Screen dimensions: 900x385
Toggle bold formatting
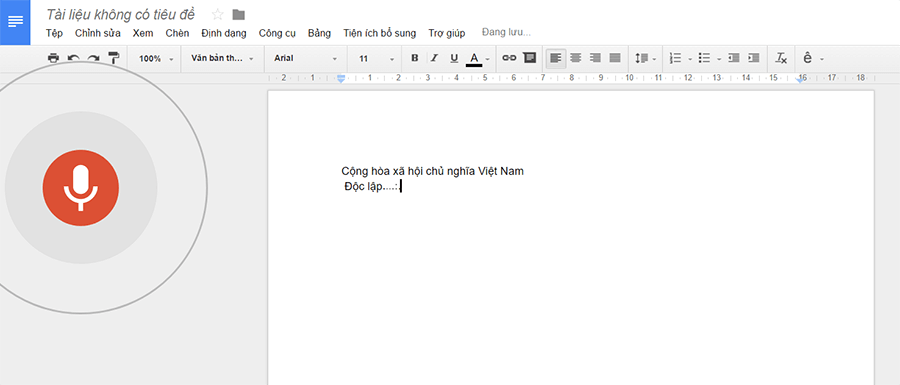coord(415,58)
